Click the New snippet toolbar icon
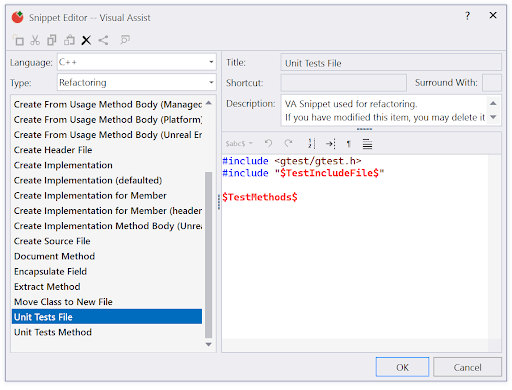The width and height of the screenshot is (512, 390). click(x=18, y=40)
